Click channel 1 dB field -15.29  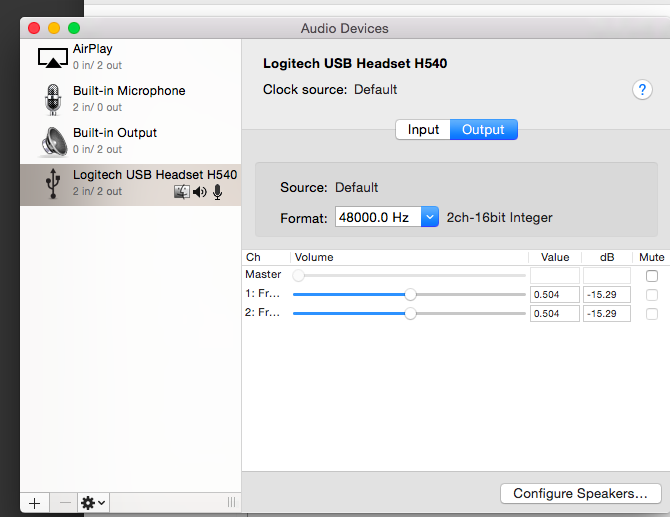coord(607,295)
